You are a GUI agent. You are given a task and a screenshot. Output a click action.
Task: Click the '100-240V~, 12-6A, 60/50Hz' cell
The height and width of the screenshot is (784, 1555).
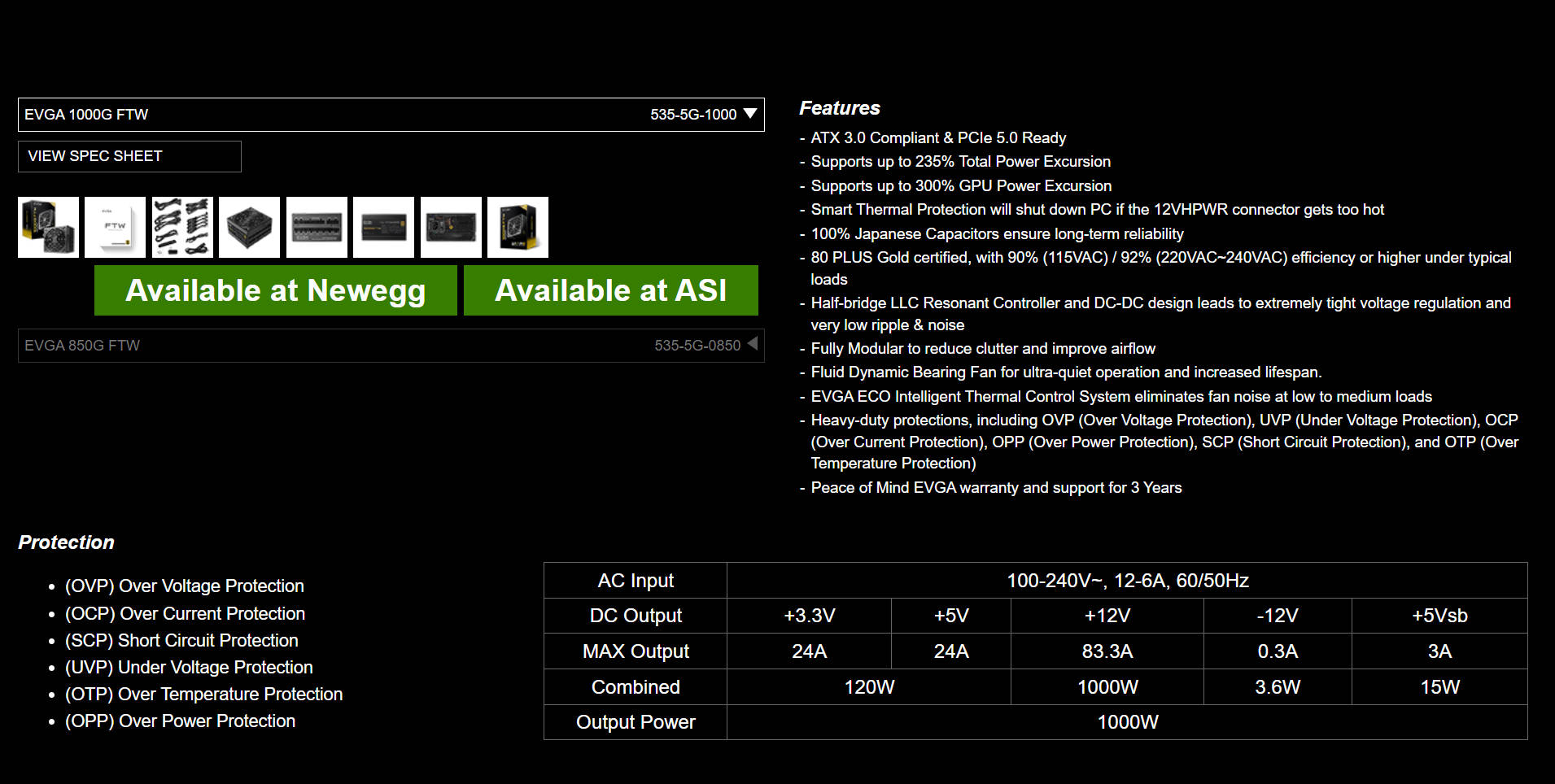(x=1127, y=581)
